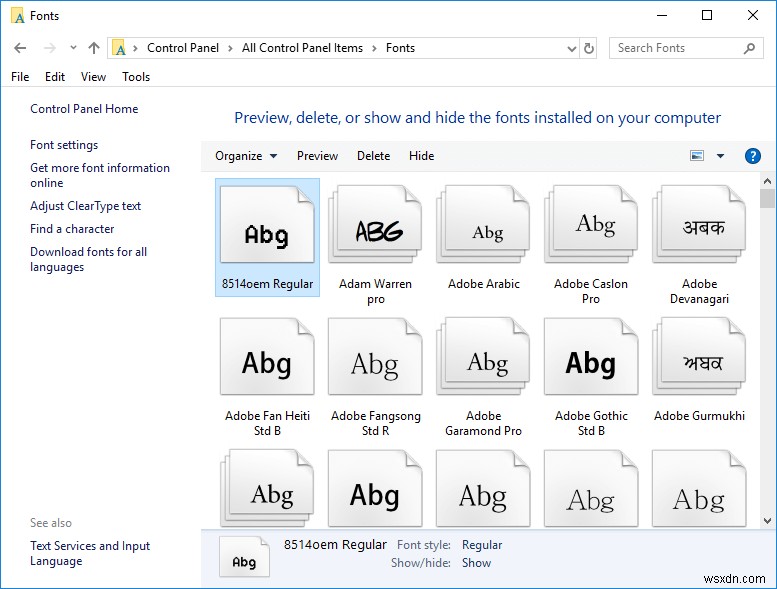The image size is (777, 589).
Task: Open the view options dropdown arrow
Action: (720, 156)
